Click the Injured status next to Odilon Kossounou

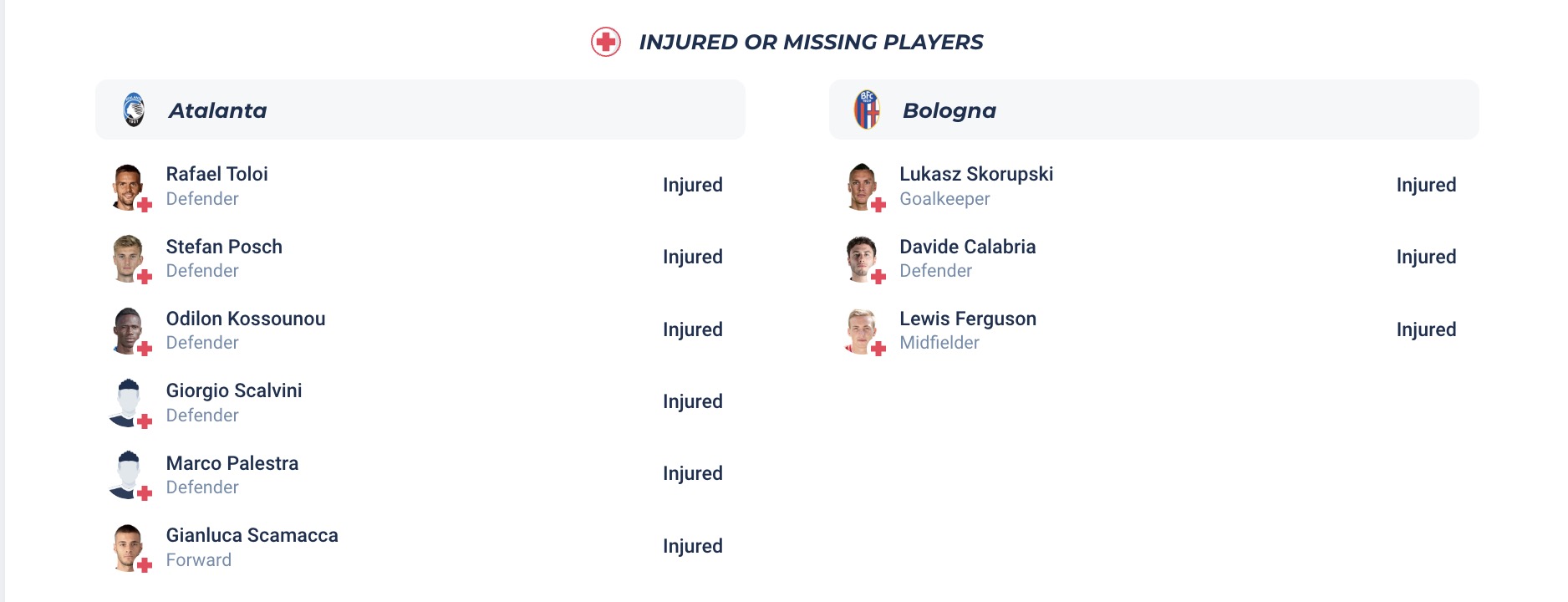pyautogui.click(x=693, y=329)
